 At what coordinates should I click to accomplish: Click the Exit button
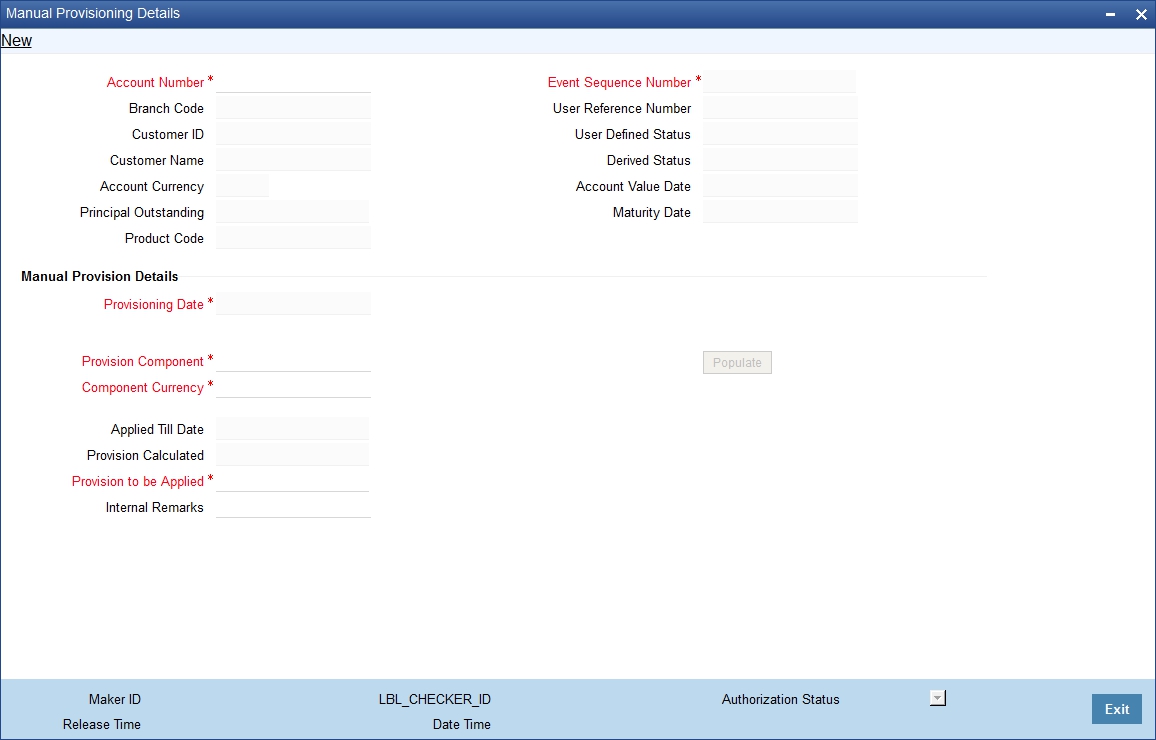point(1116,709)
